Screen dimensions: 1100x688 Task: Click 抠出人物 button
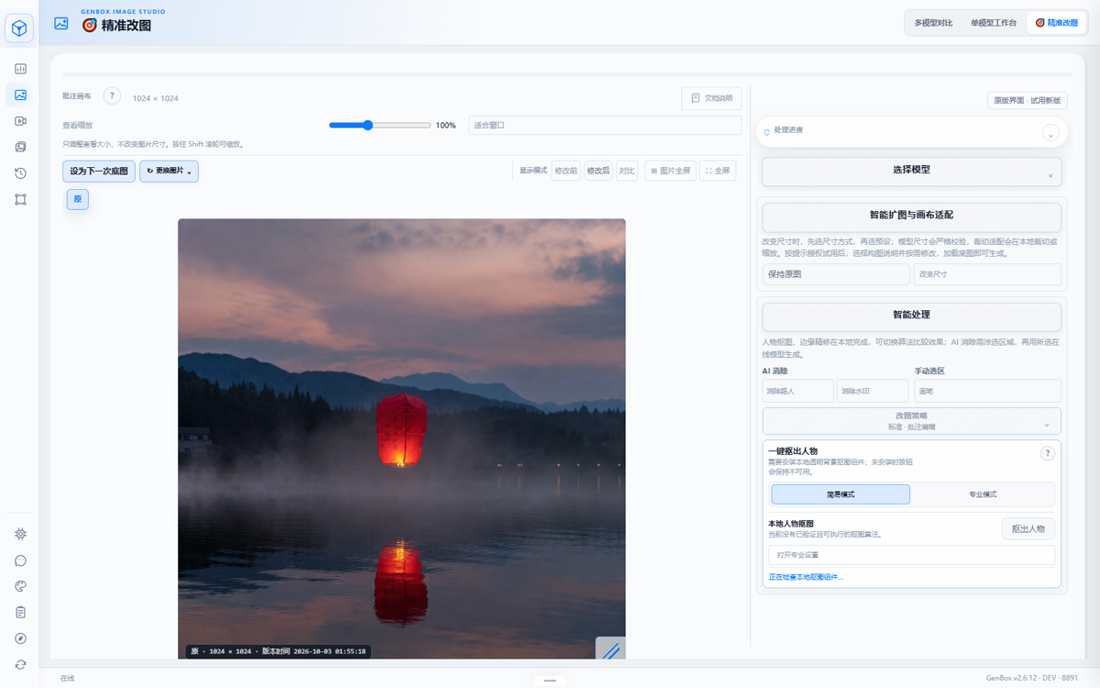(1028, 529)
